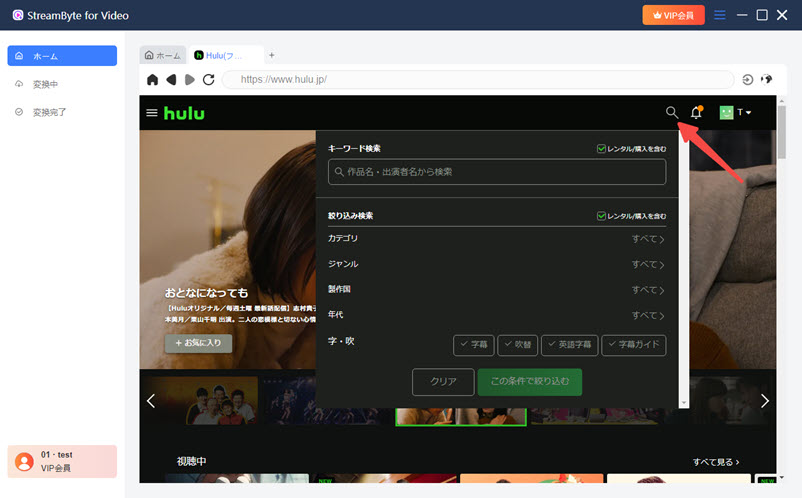802x498 pixels.
Task: Toggle the 吹替 dubbed filter
Action: (518, 345)
